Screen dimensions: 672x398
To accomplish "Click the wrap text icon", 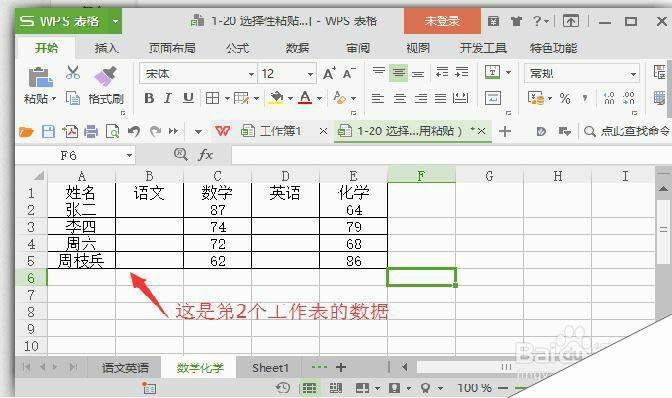I will point(493,98).
